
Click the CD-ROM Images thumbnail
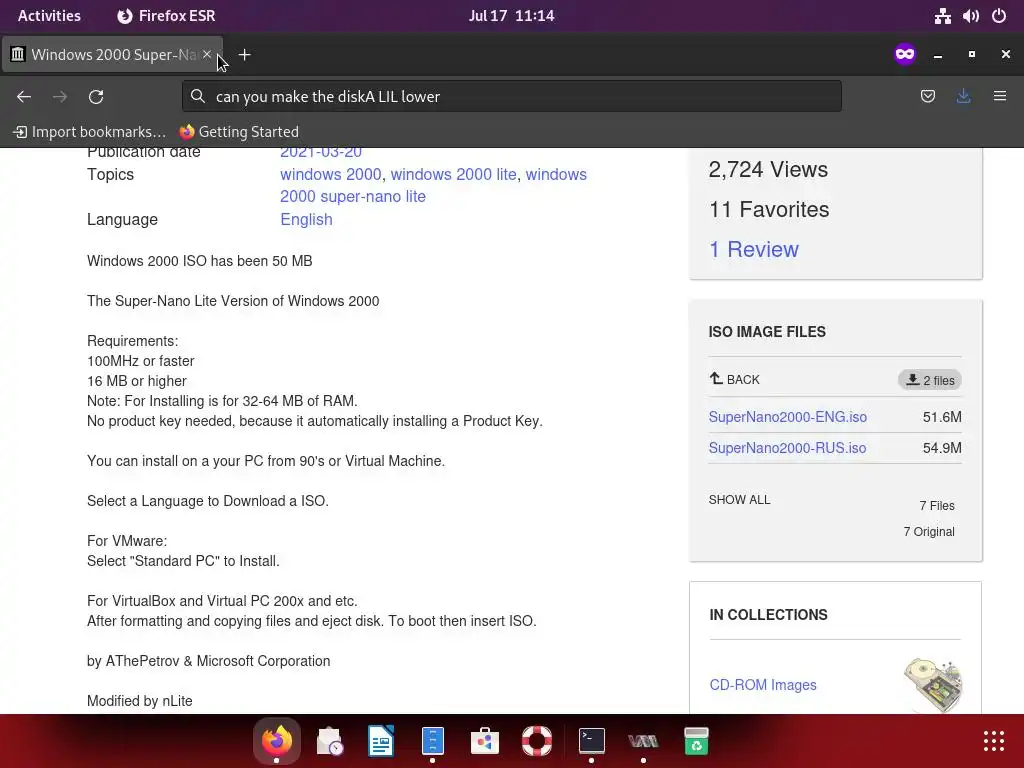[934, 685]
